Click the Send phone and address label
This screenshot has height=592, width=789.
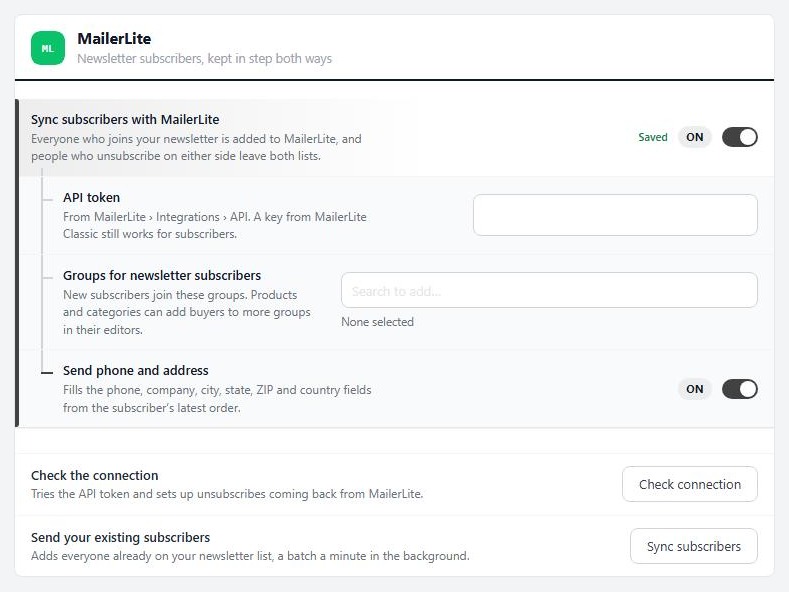[135, 371]
